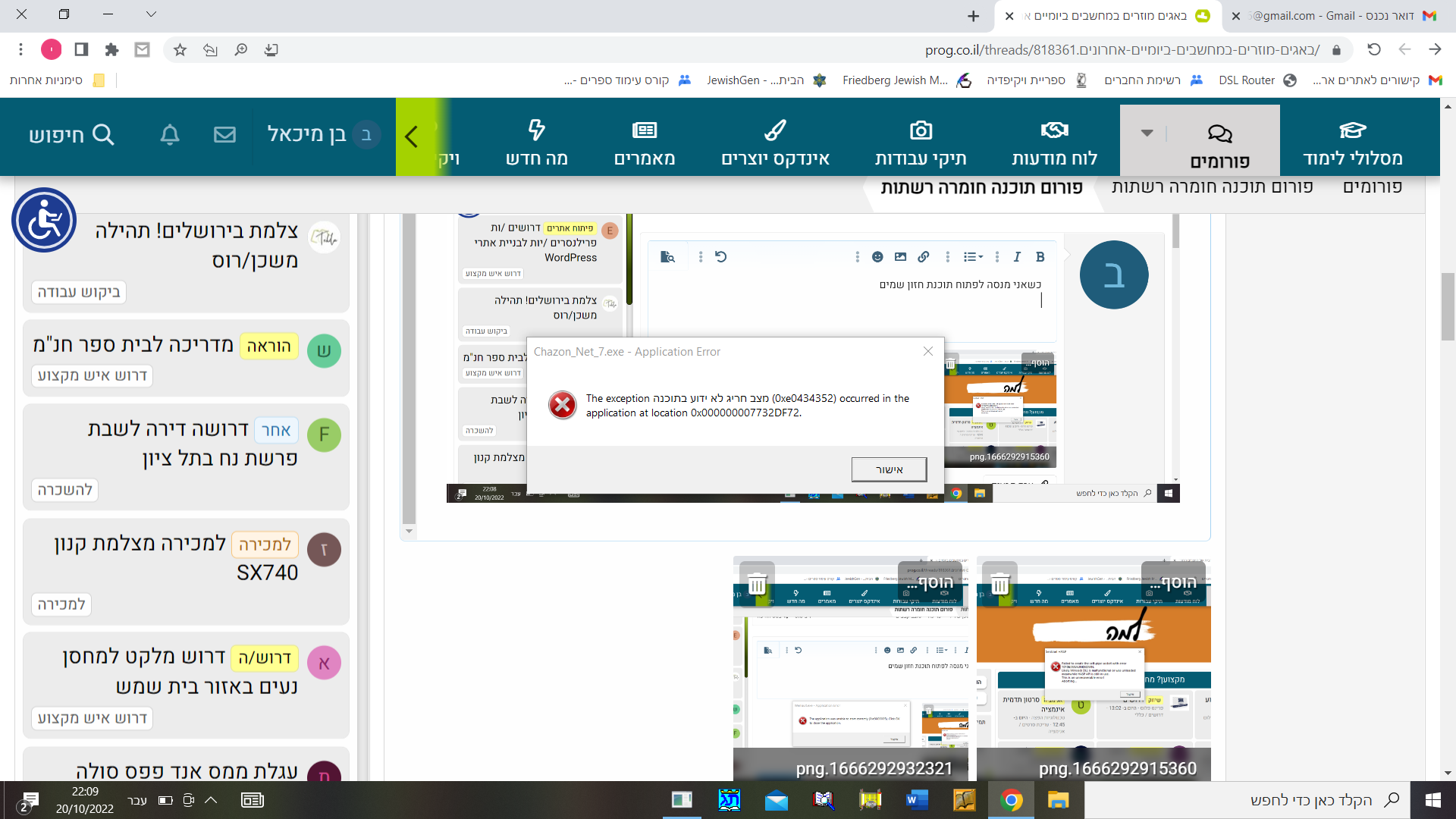
Task: Open Chrome extensions puzzle icon
Action: pos(111,50)
